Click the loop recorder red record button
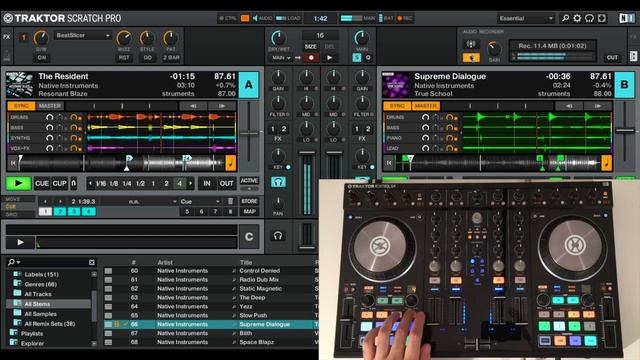Image resolution: width=640 pixels, height=360 pixels. coord(311,58)
